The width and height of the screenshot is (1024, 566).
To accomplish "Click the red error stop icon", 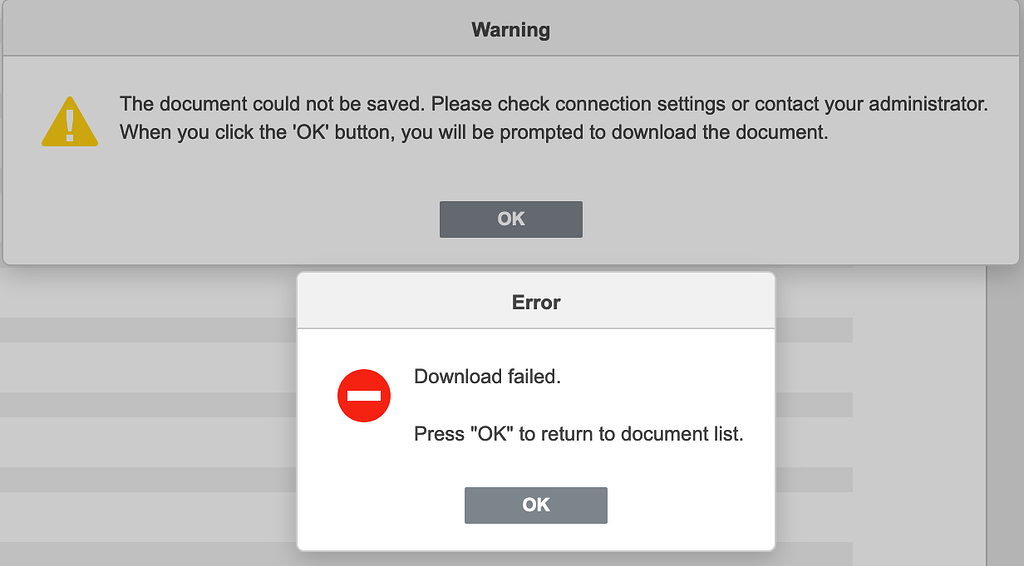I will (364, 396).
